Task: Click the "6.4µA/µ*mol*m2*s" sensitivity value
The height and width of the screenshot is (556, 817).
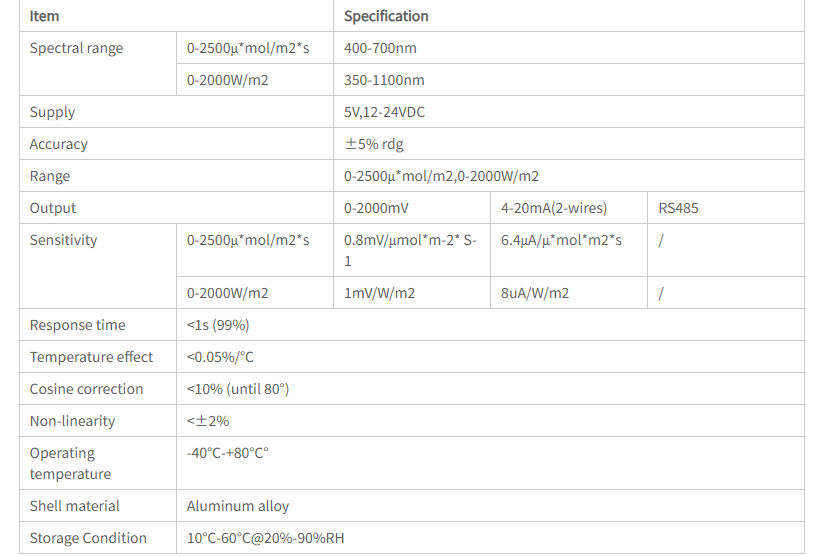Action: click(561, 240)
